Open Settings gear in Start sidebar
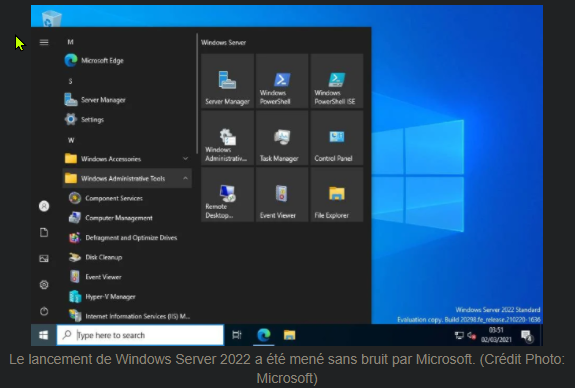 point(44,285)
